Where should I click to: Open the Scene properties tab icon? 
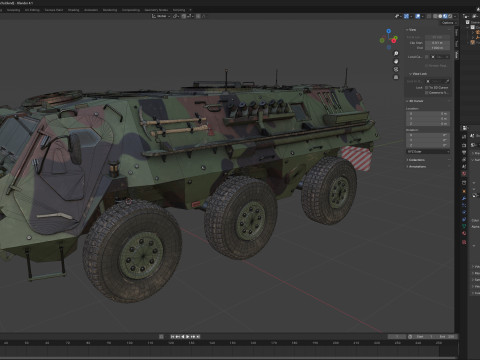[x=464, y=166]
